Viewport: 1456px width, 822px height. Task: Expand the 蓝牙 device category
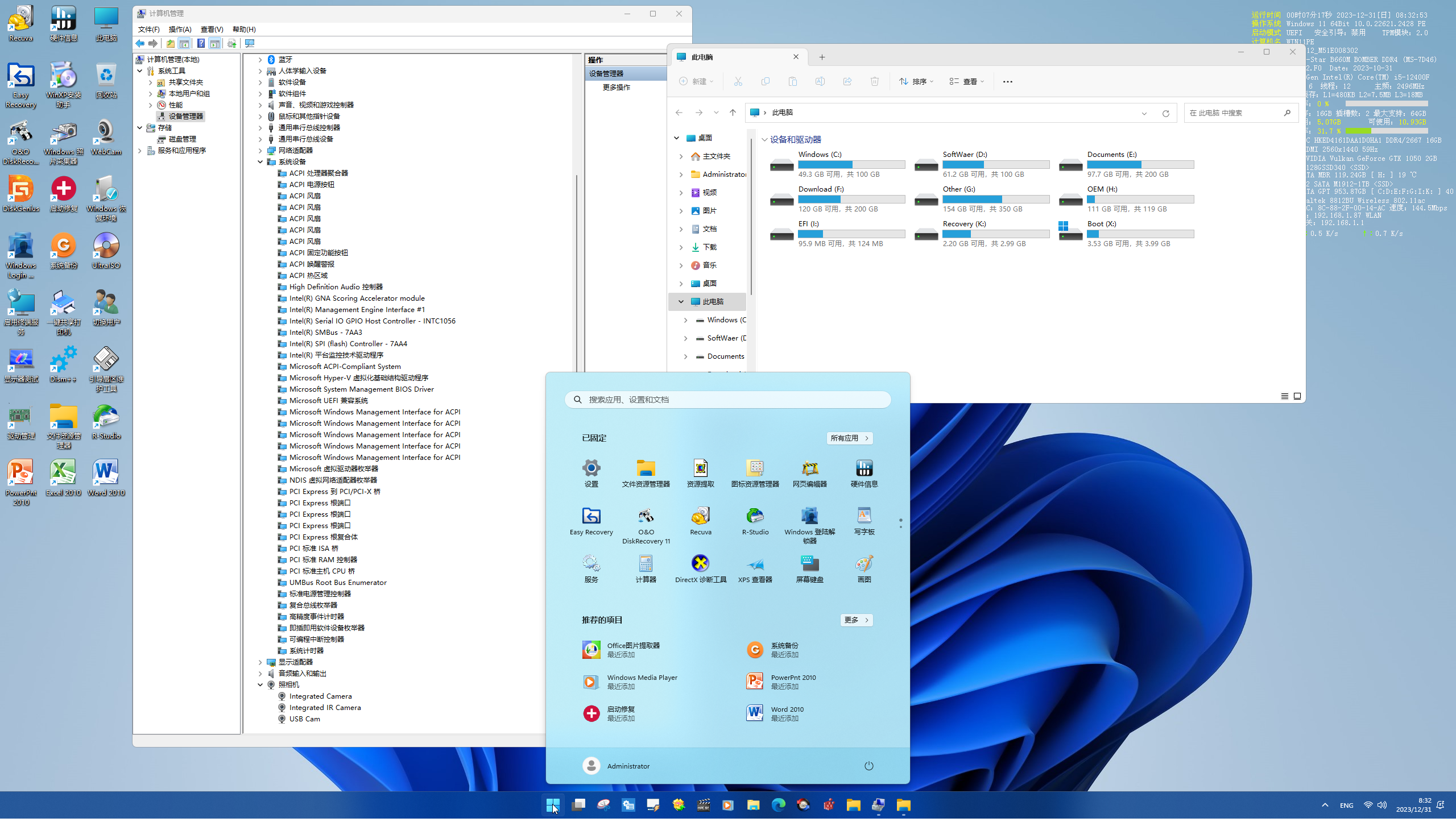pos(260,60)
